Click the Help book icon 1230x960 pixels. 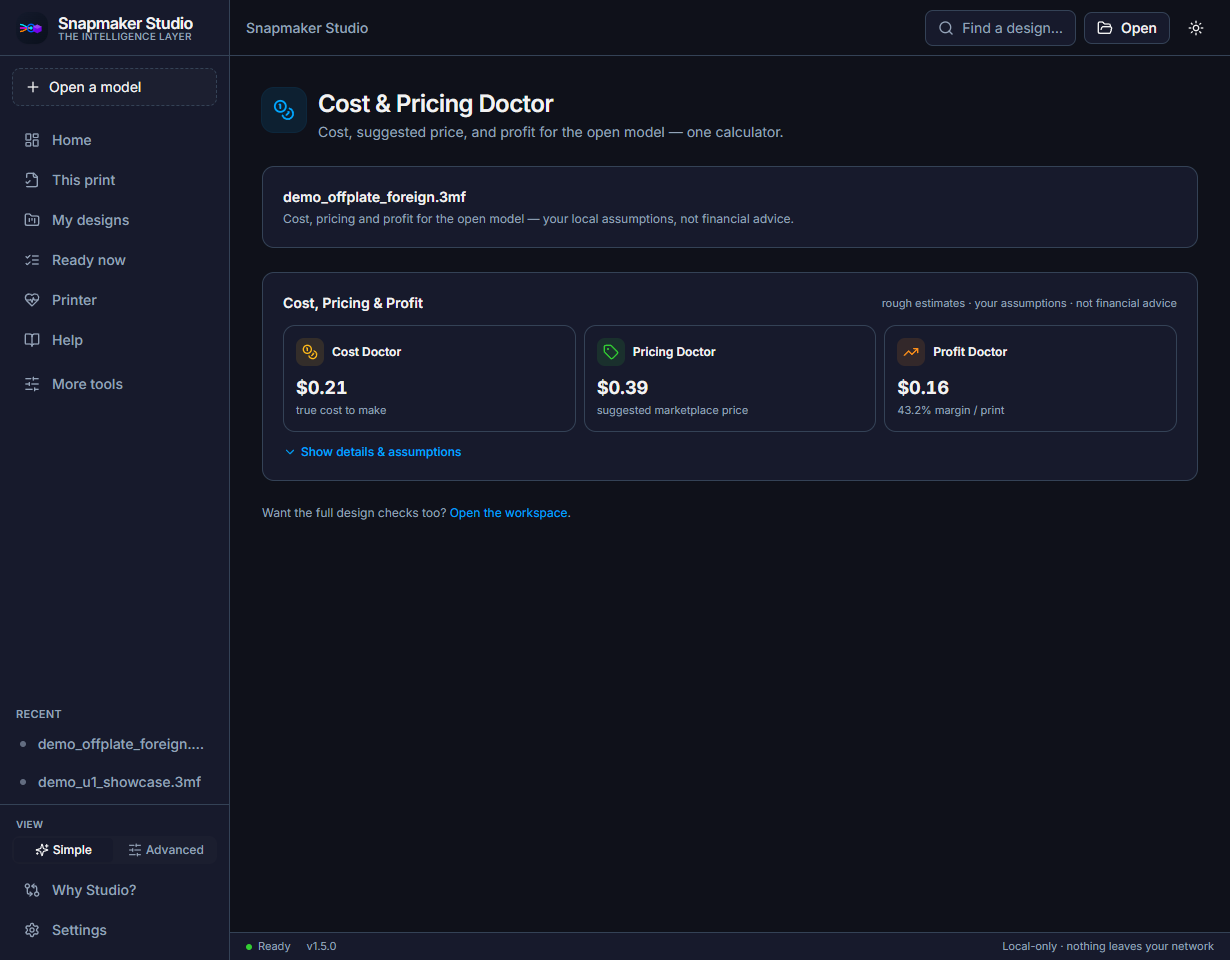point(32,340)
